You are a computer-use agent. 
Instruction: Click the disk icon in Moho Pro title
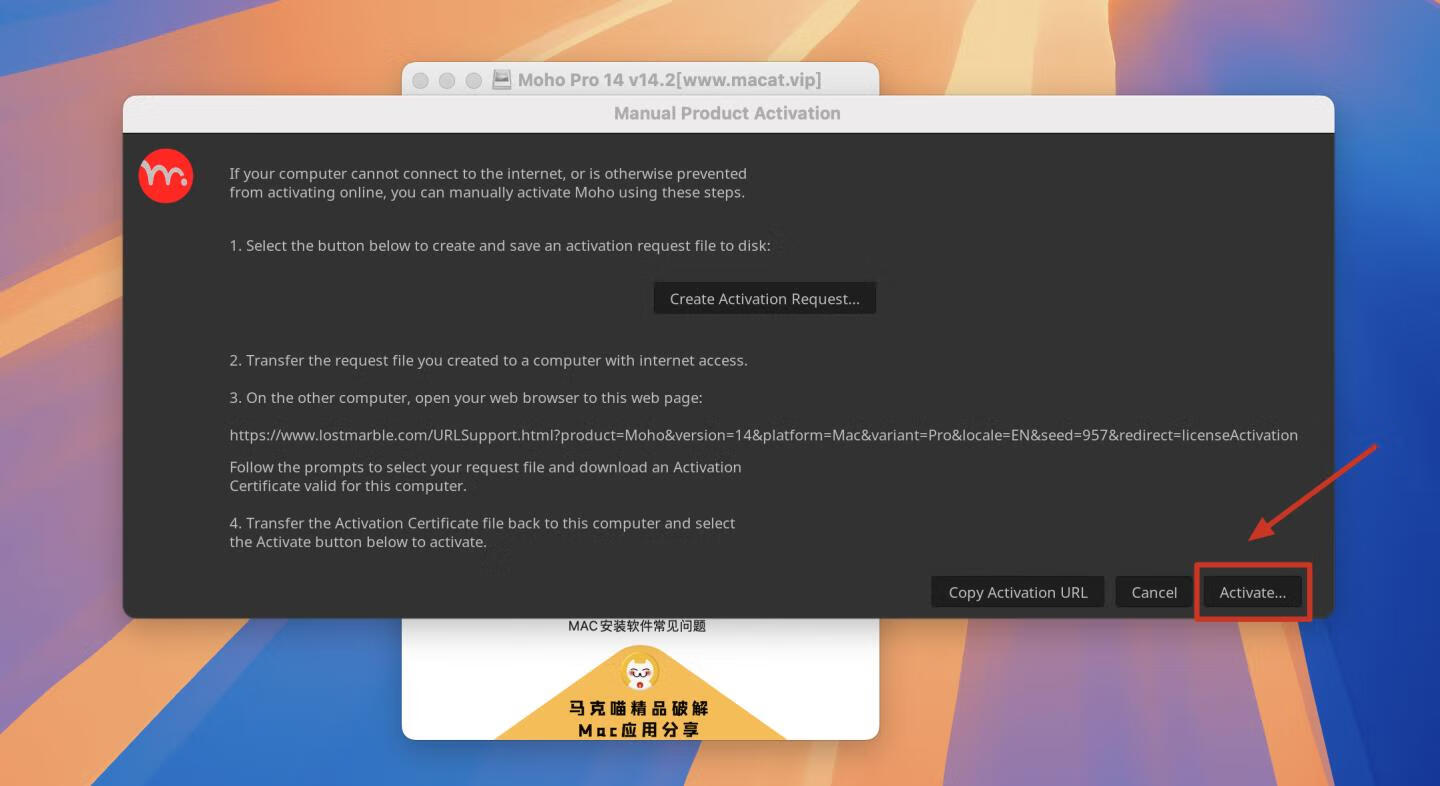pyautogui.click(x=502, y=80)
